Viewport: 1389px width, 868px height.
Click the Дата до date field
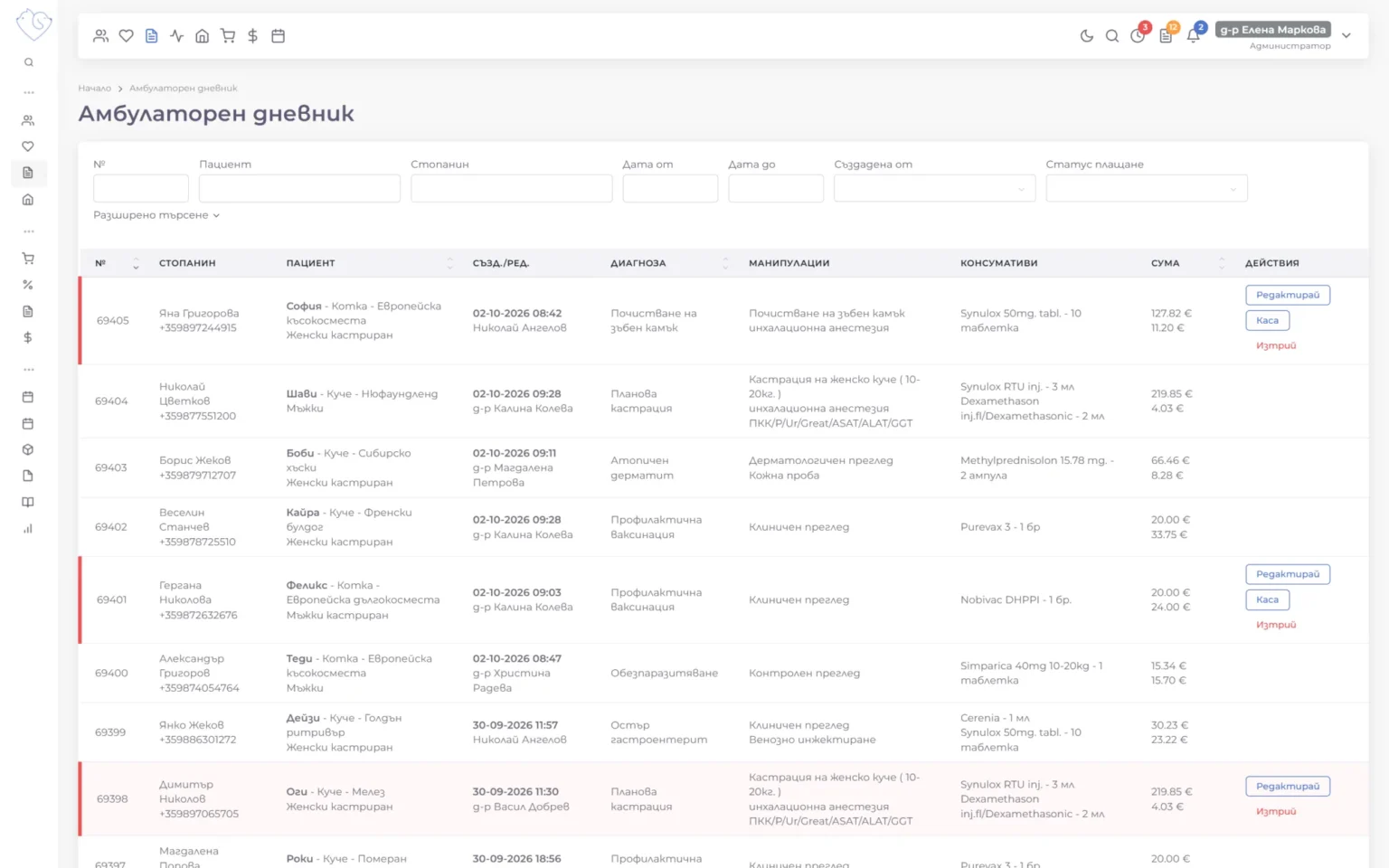[776, 188]
